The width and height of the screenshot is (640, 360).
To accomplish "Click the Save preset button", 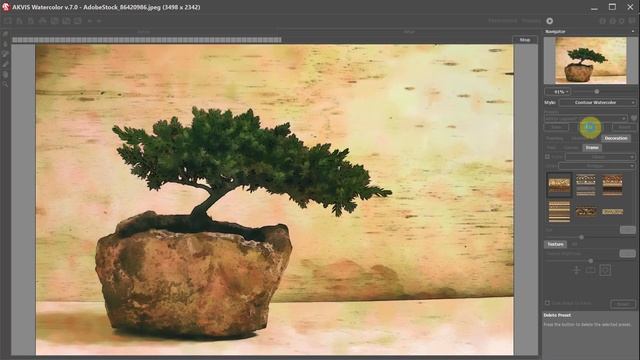I will point(556,127).
